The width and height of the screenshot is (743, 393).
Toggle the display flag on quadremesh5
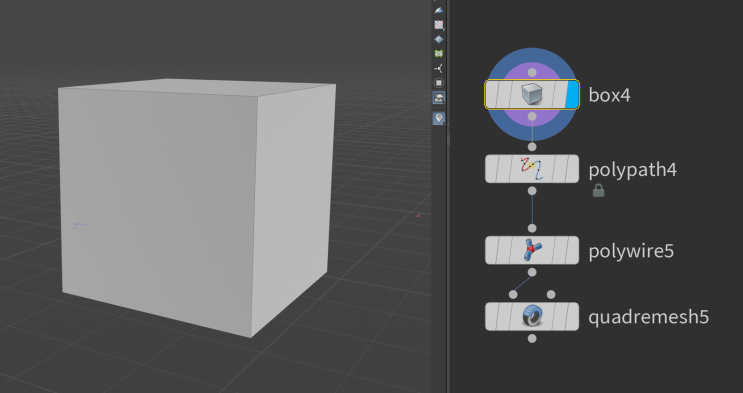[572, 316]
